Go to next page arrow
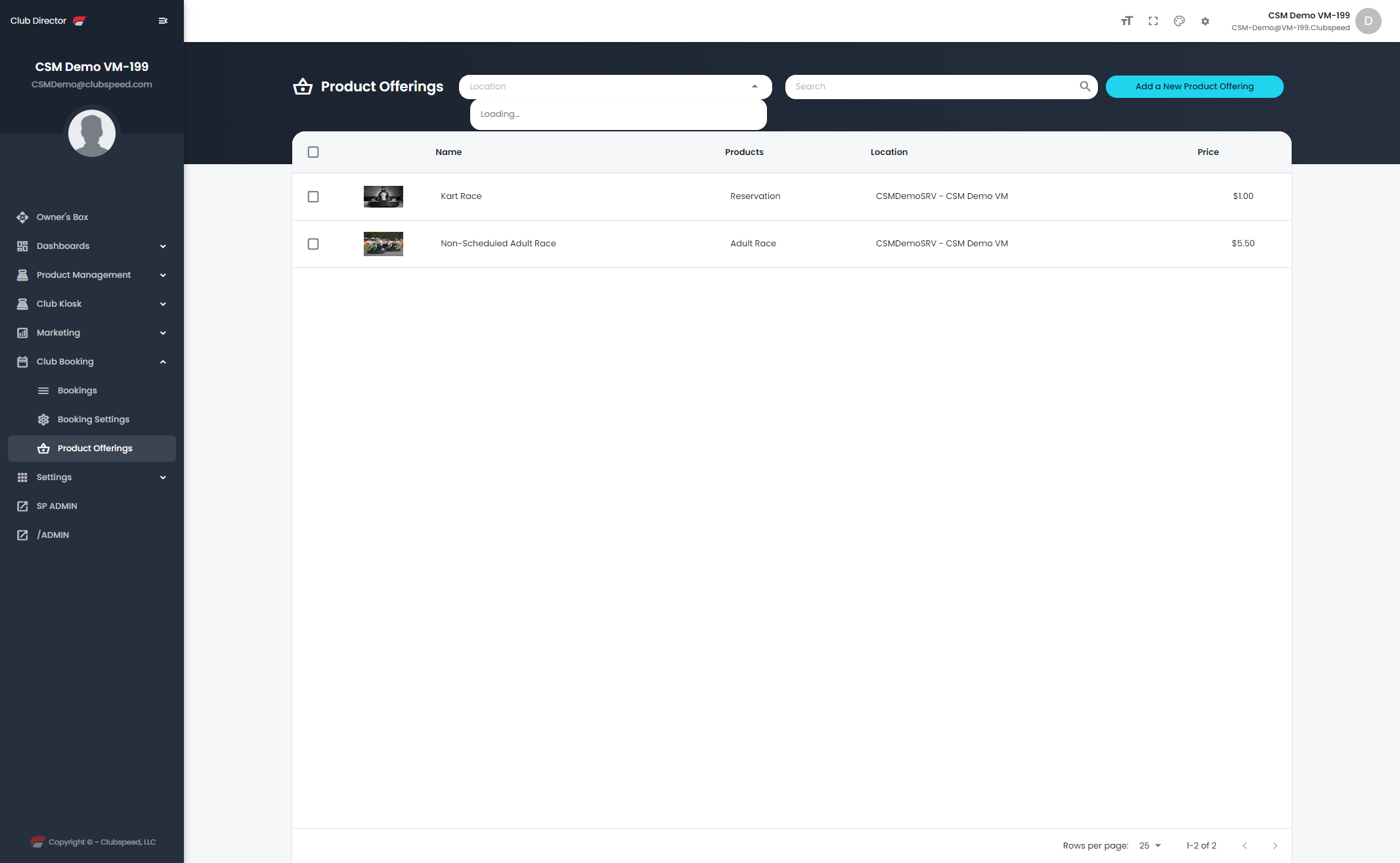 pos(1275,845)
